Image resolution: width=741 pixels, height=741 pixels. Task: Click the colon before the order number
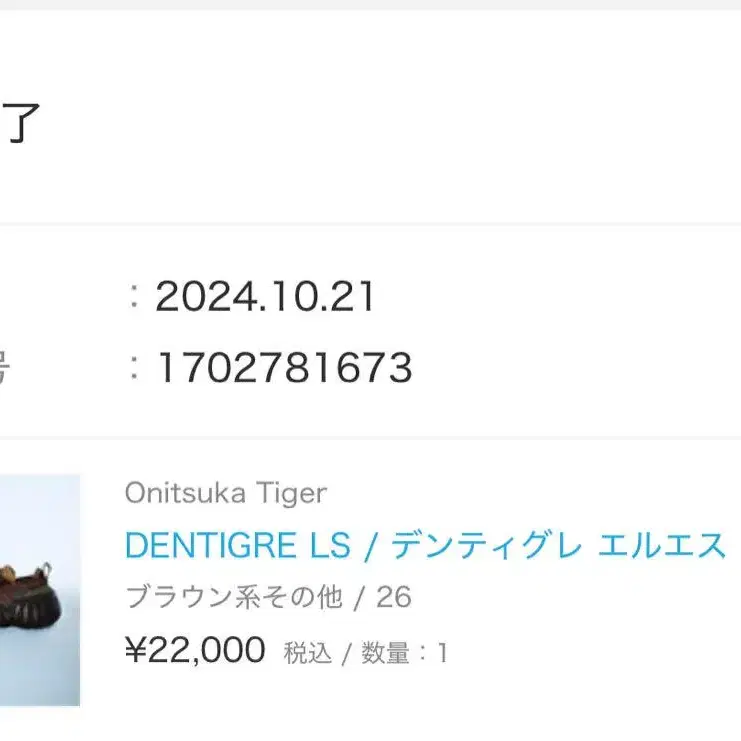pyautogui.click(x=134, y=369)
